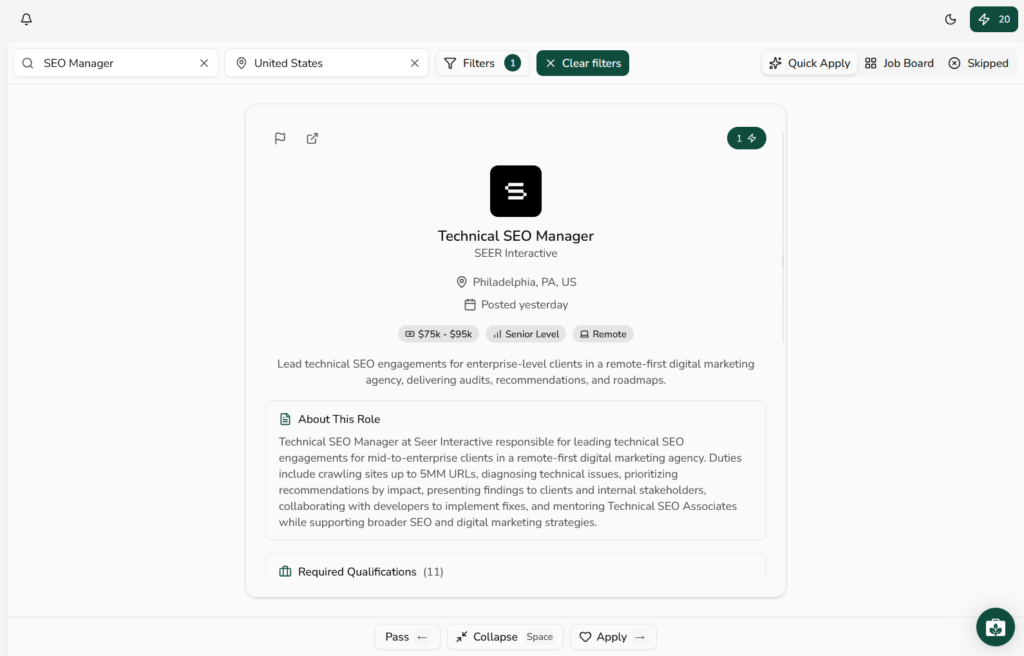This screenshot has height=656, width=1024.
Task: Click into the job title search field
Action: click(x=115, y=63)
